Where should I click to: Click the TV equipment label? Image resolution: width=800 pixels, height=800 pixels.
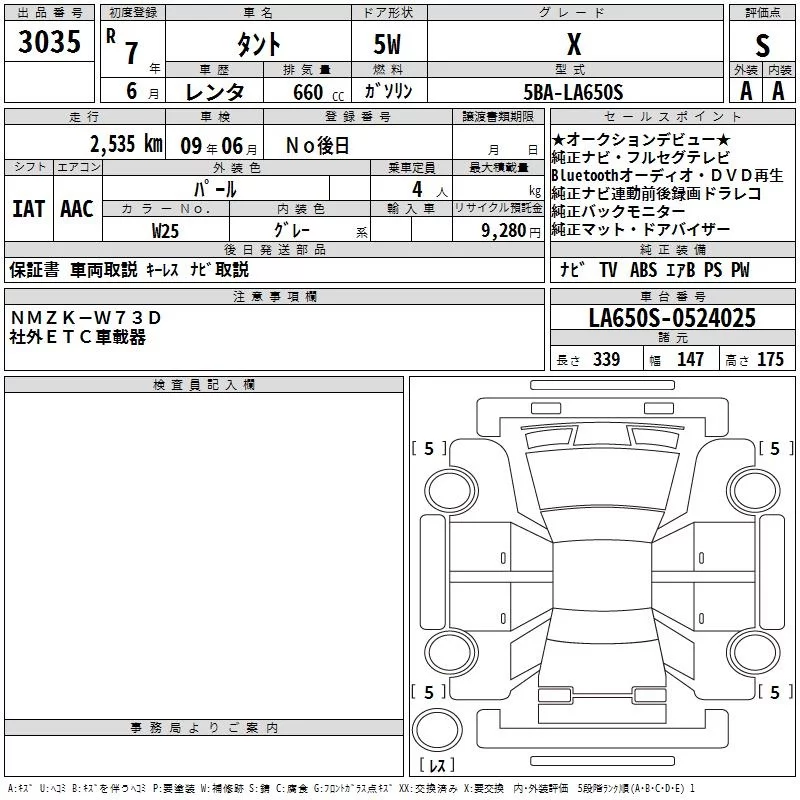click(x=608, y=269)
